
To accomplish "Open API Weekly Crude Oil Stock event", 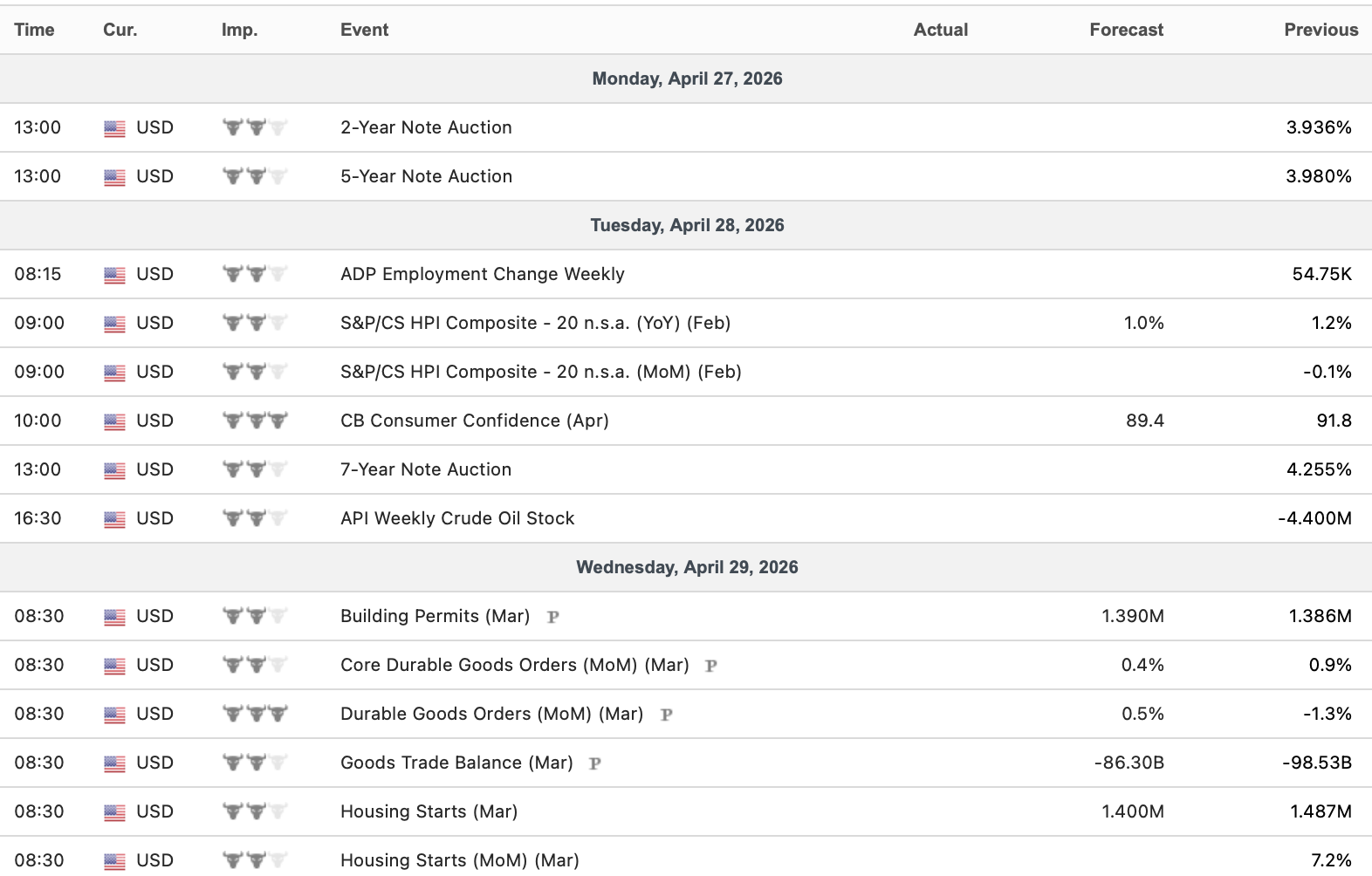I will point(457,518).
